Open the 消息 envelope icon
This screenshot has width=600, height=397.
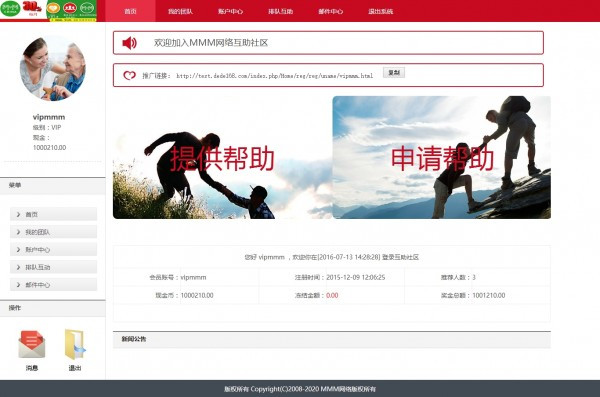[32, 345]
